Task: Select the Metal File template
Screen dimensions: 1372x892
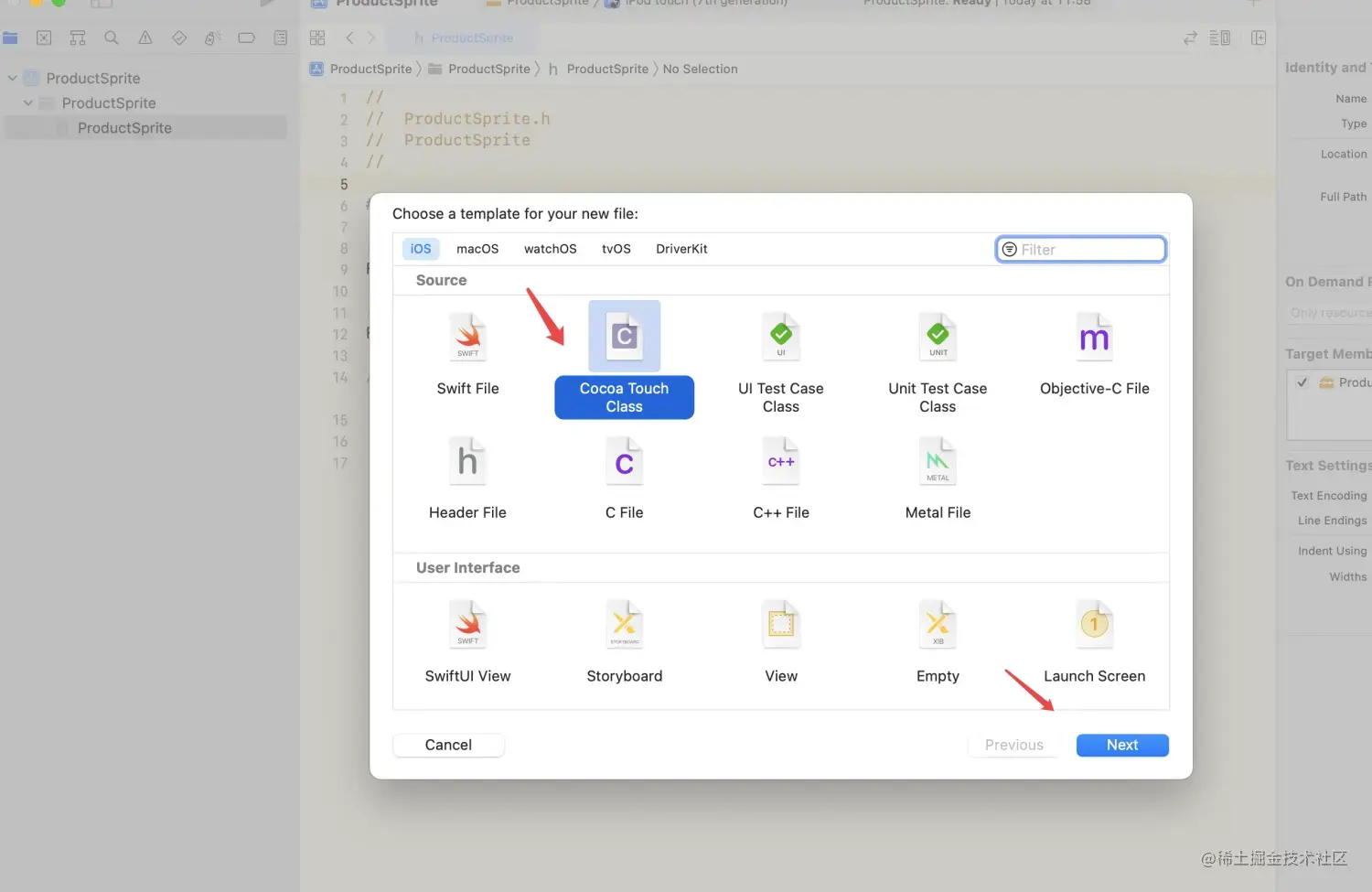Action: [x=938, y=478]
